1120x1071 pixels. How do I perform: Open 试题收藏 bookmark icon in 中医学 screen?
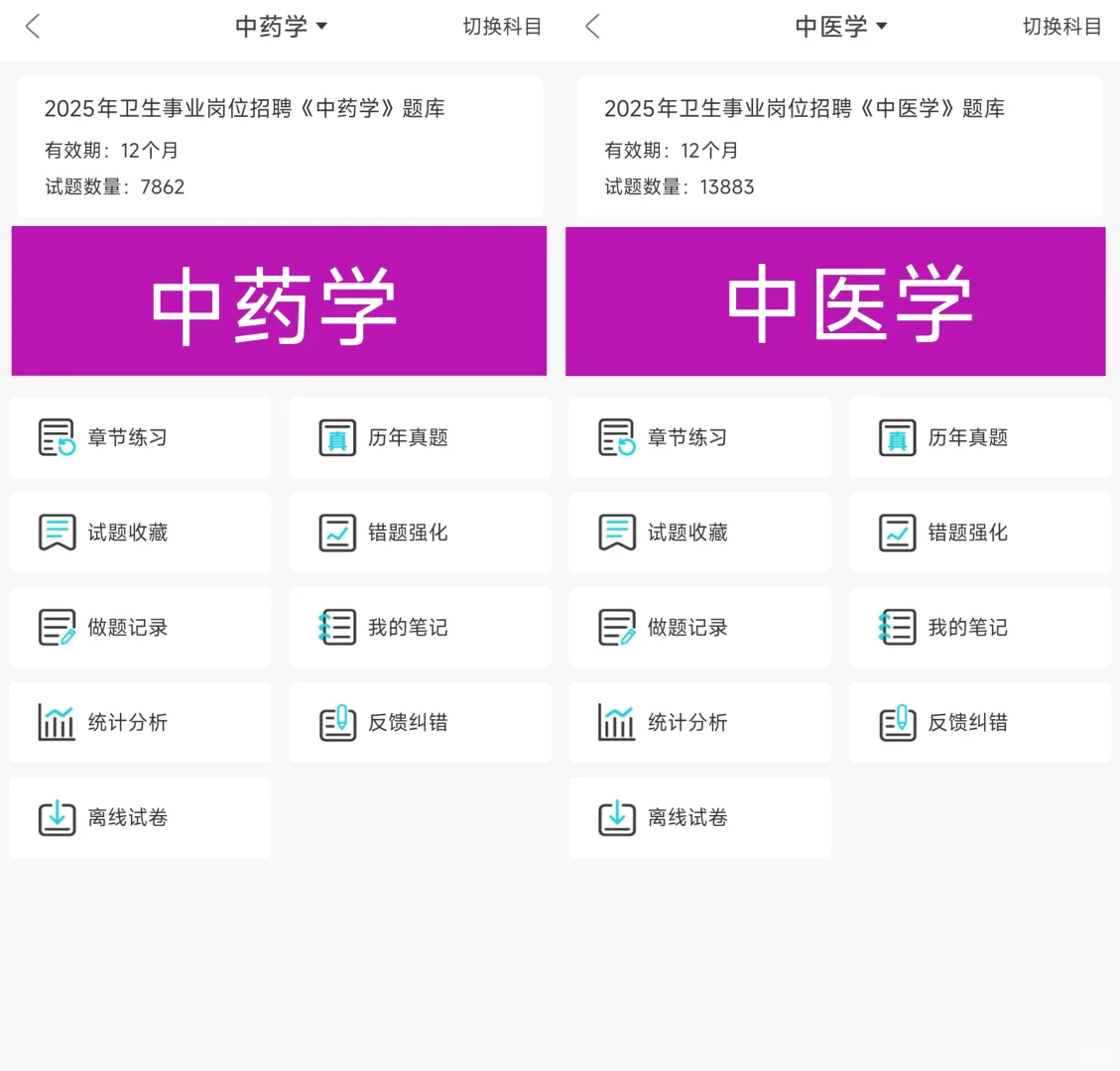coord(617,533)
